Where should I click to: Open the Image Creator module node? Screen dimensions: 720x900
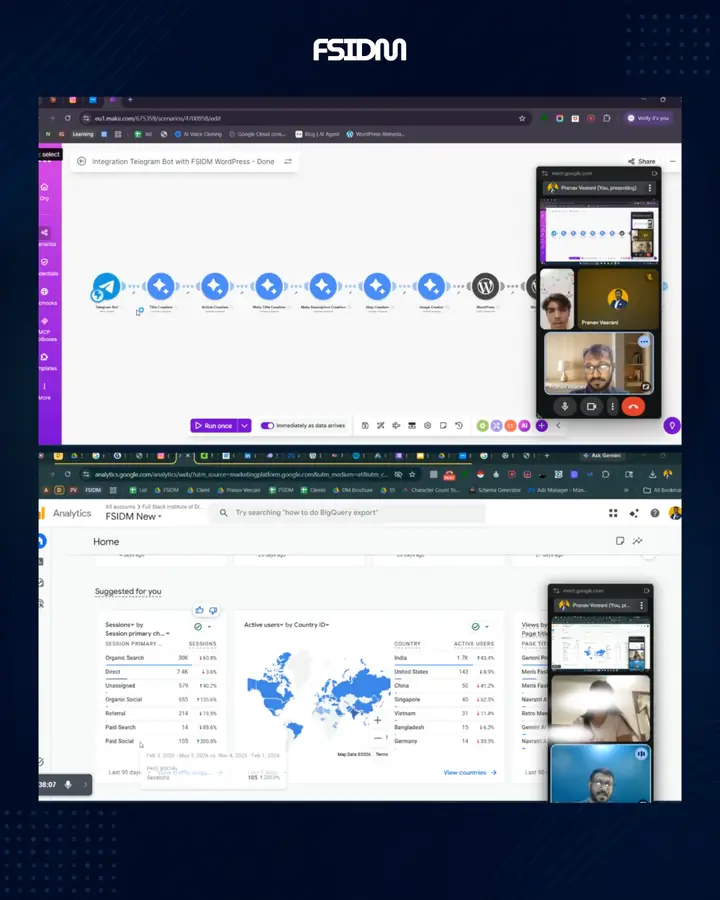(431, 286)
